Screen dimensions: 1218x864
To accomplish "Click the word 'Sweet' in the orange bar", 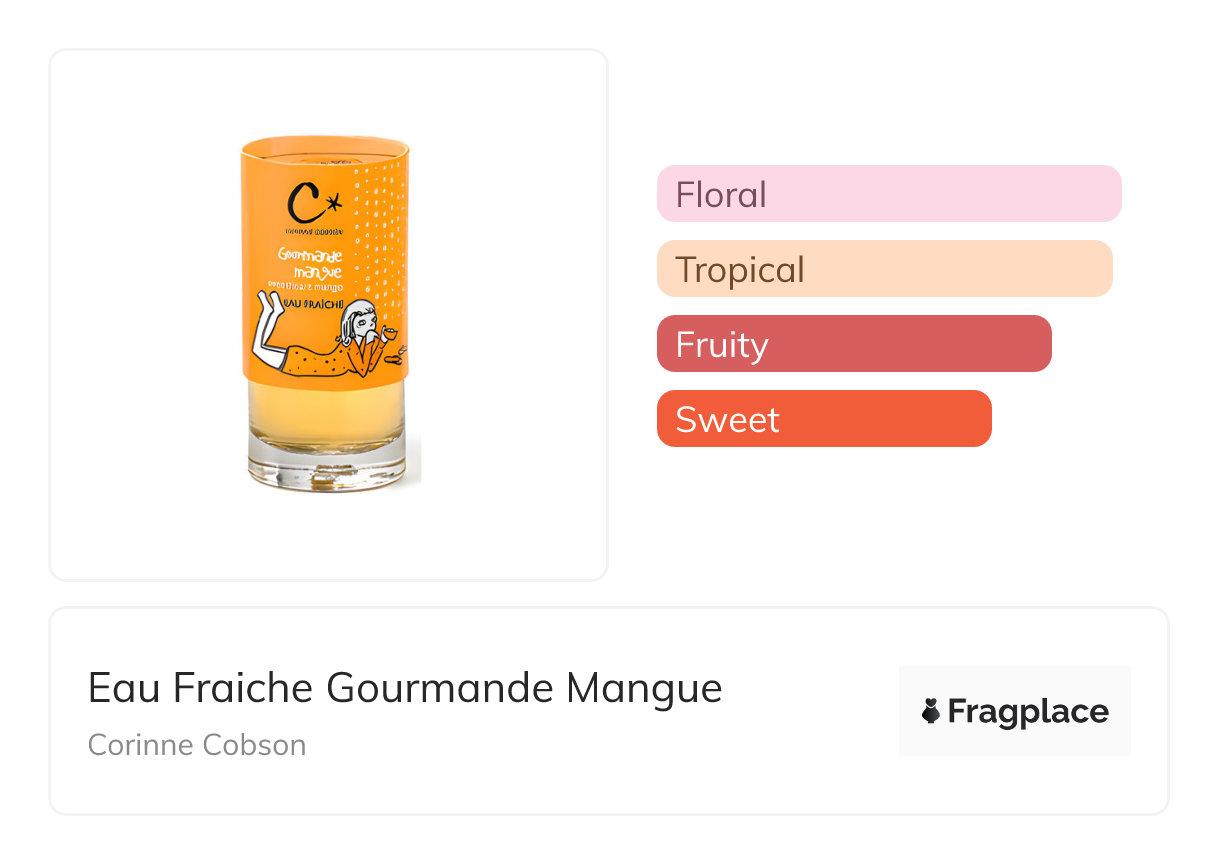I will tap(727, 419).
